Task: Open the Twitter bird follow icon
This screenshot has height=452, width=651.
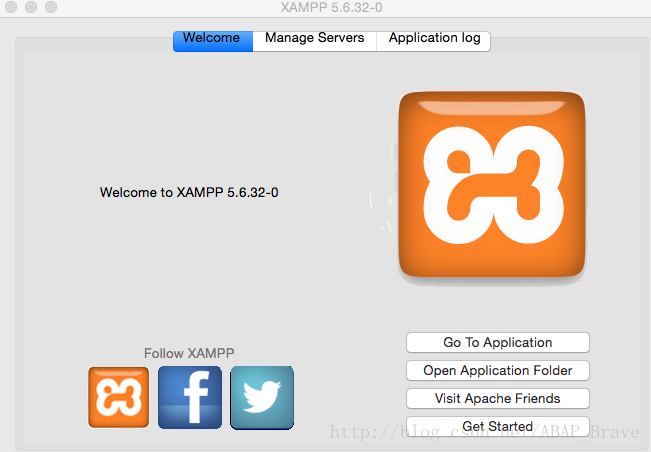Action: point(262,397)
